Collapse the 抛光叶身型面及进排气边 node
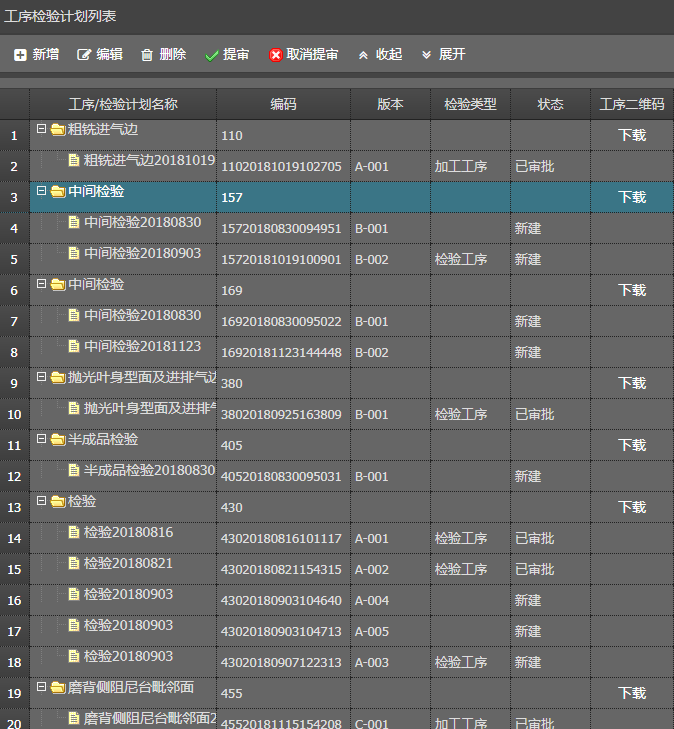Viewport: 674px width, 729px height. click(41, 378)
